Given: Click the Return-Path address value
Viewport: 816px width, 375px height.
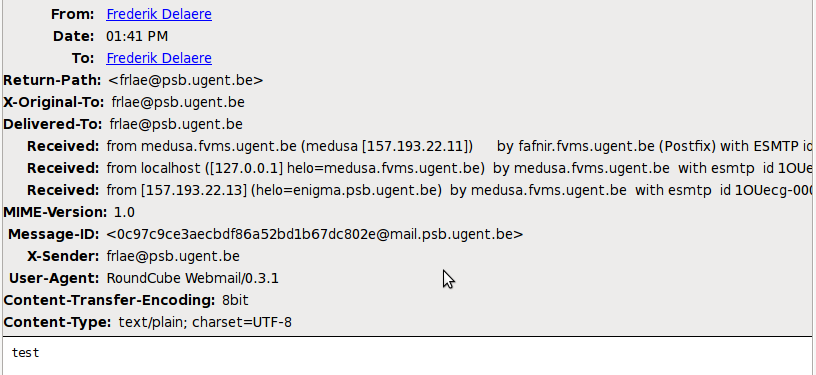Looking at the screenshot, I should tap(186, 80).
